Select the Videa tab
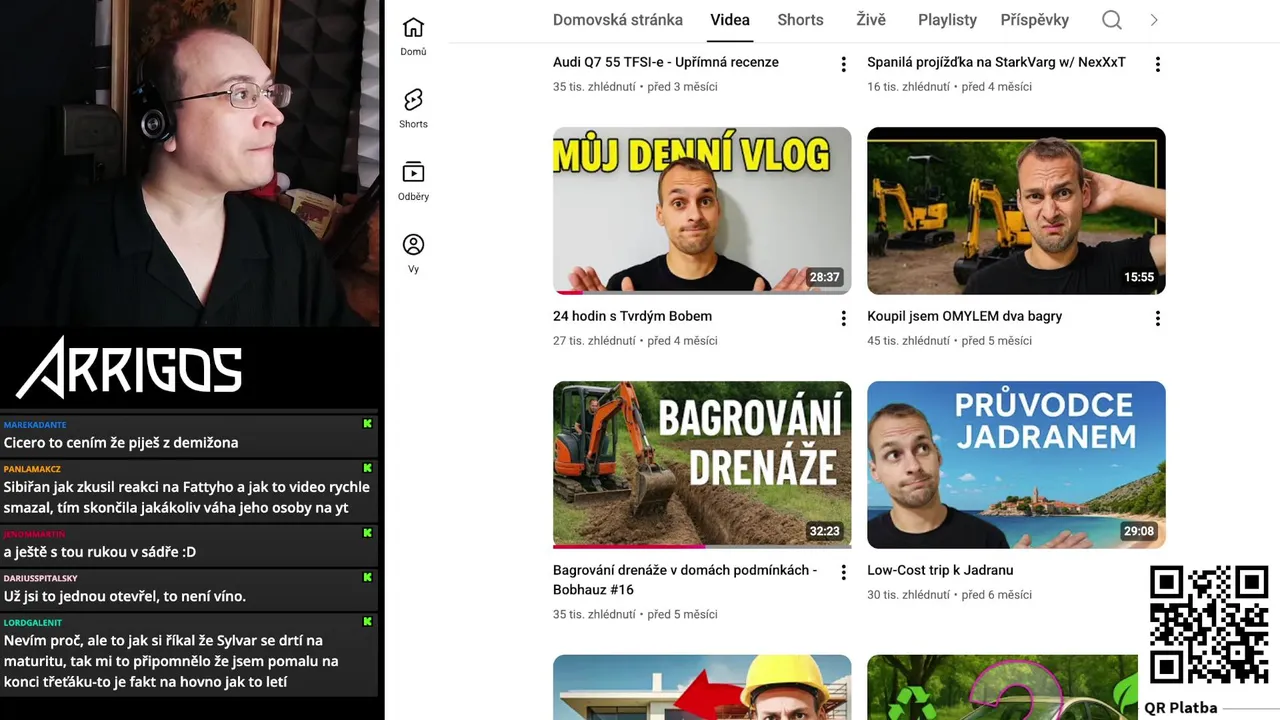The width and height of the screenshot is (1280, 720). [730, 20]
